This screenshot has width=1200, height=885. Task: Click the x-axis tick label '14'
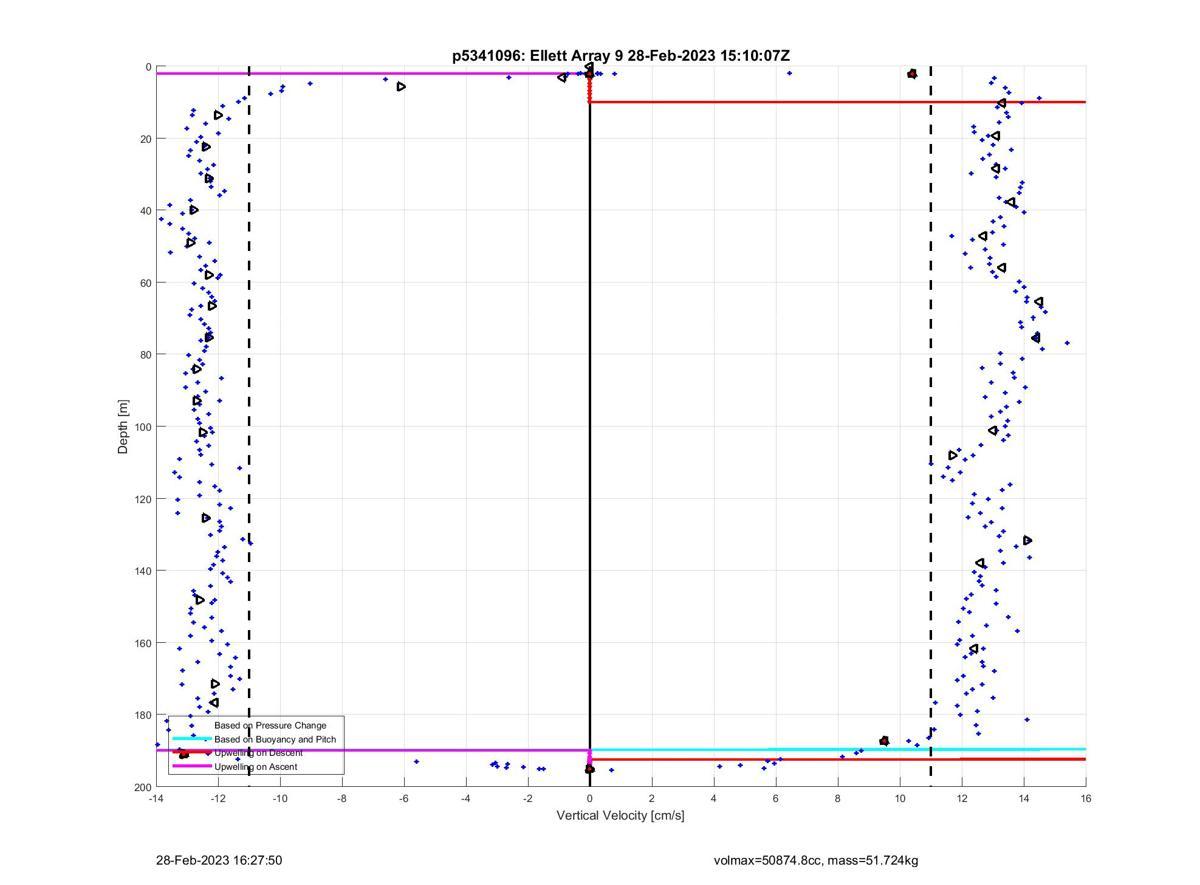1024,798
